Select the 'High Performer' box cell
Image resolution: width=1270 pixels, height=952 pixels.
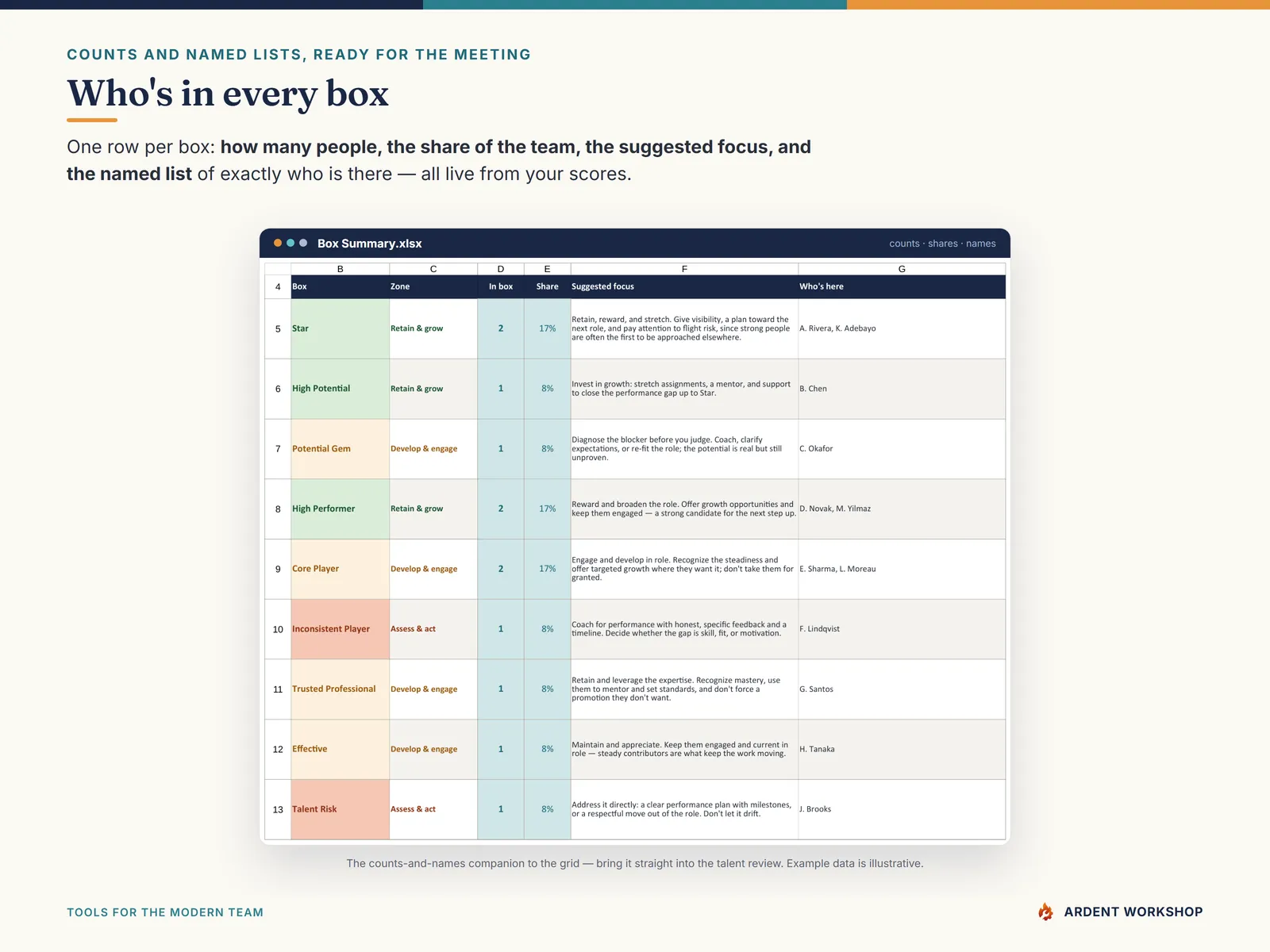click(x=340, y=509)
